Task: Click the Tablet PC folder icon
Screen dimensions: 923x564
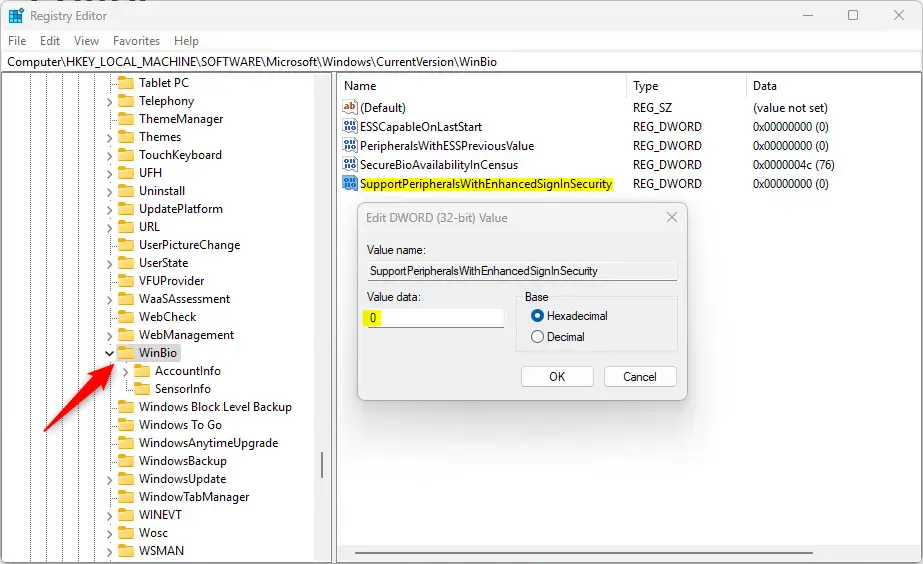Action: (126, 82)
